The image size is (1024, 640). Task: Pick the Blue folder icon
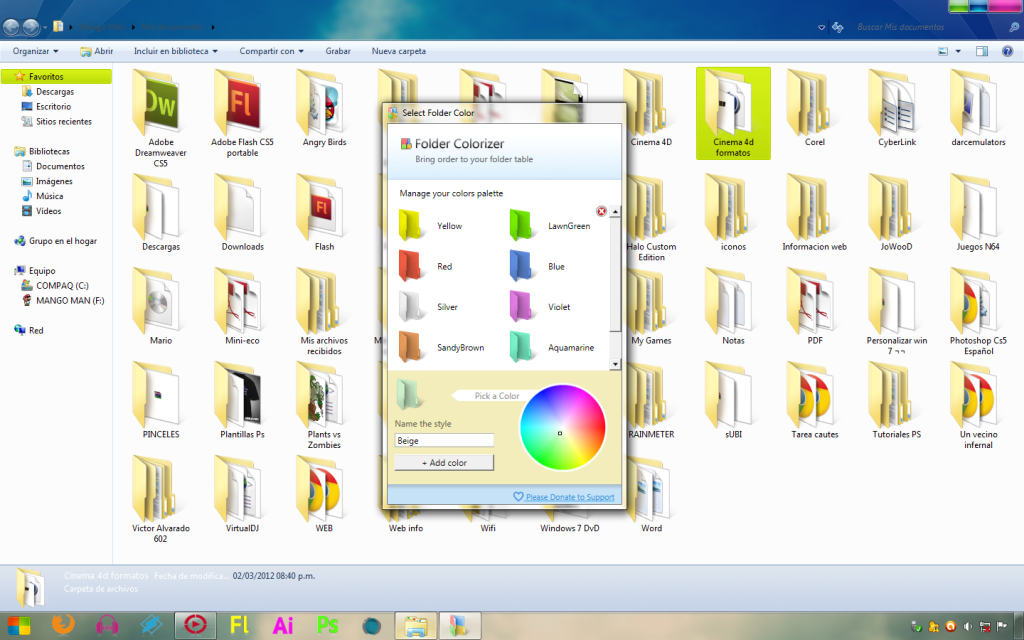click(x=520, y=266)
